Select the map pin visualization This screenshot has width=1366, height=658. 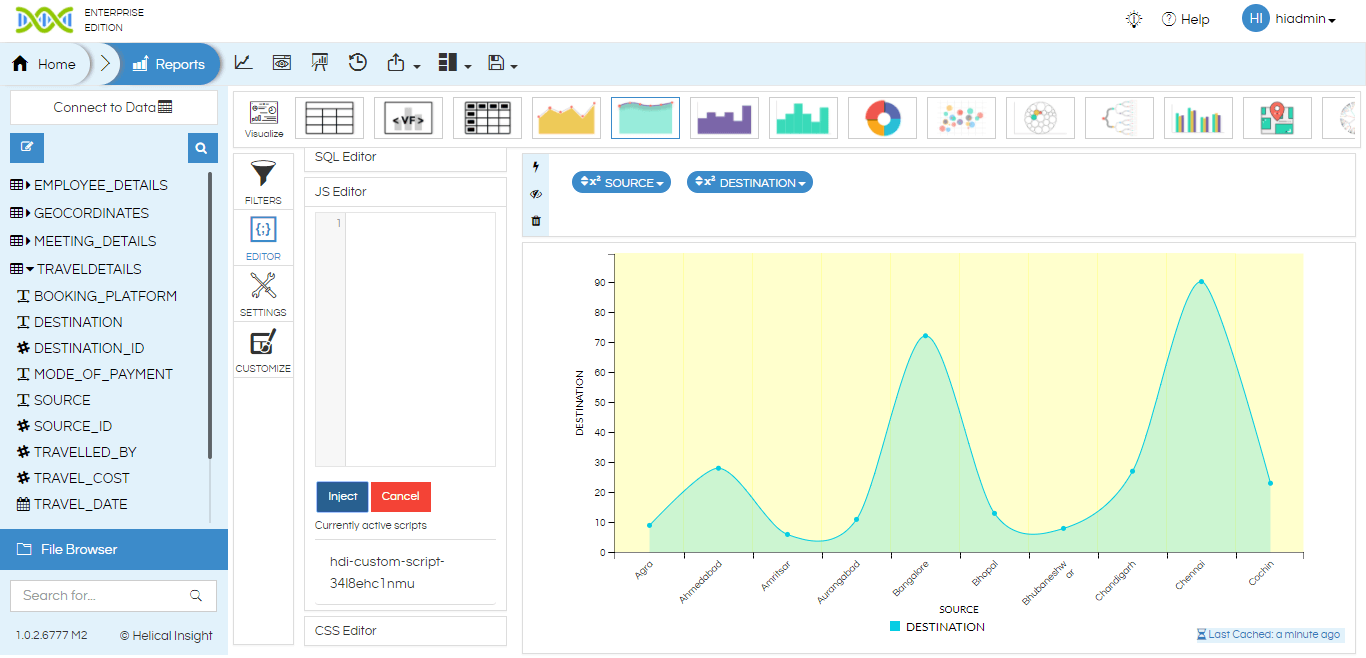[1277, 118]
